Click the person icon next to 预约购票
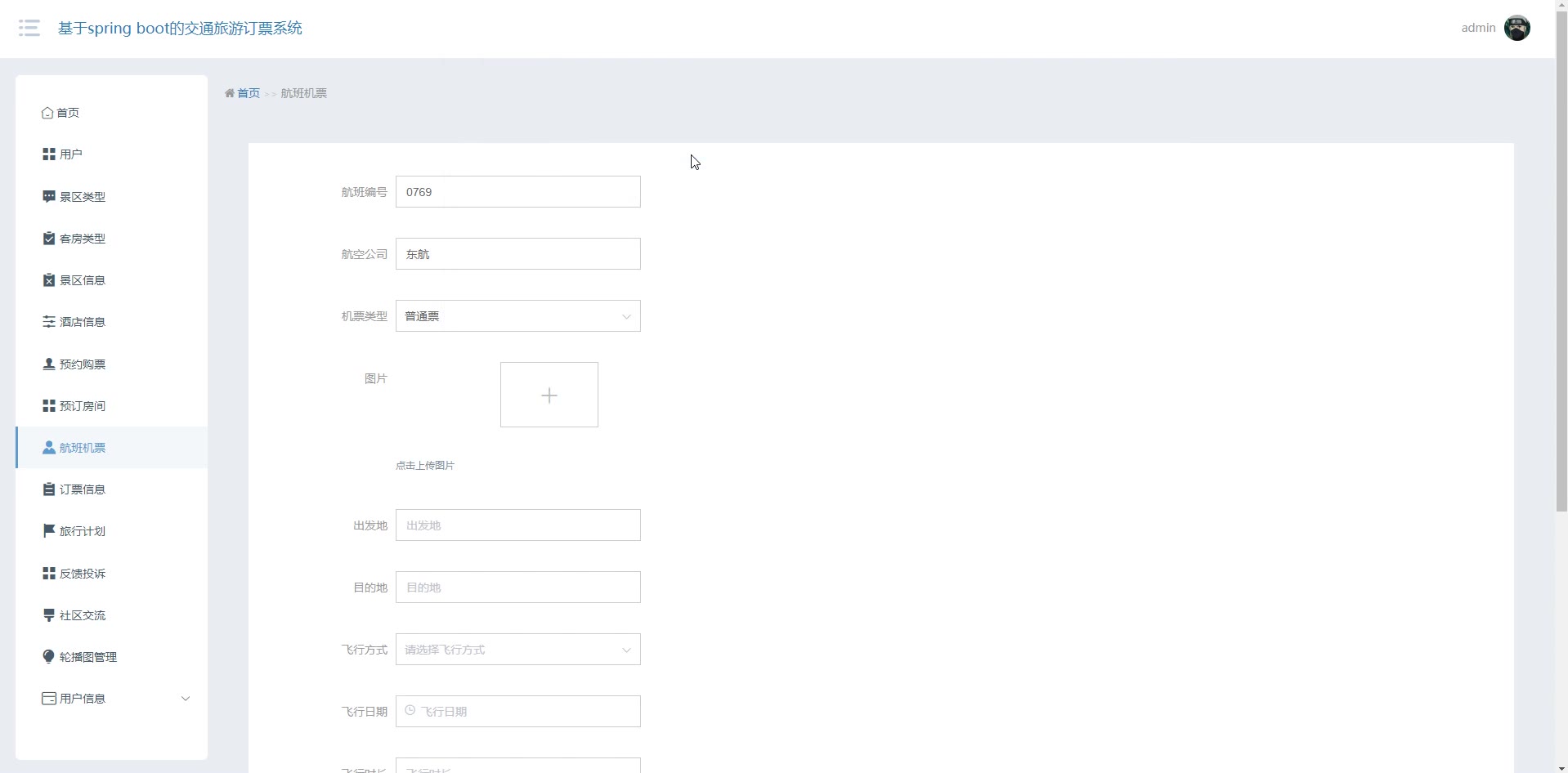 (x=49, y=364)
